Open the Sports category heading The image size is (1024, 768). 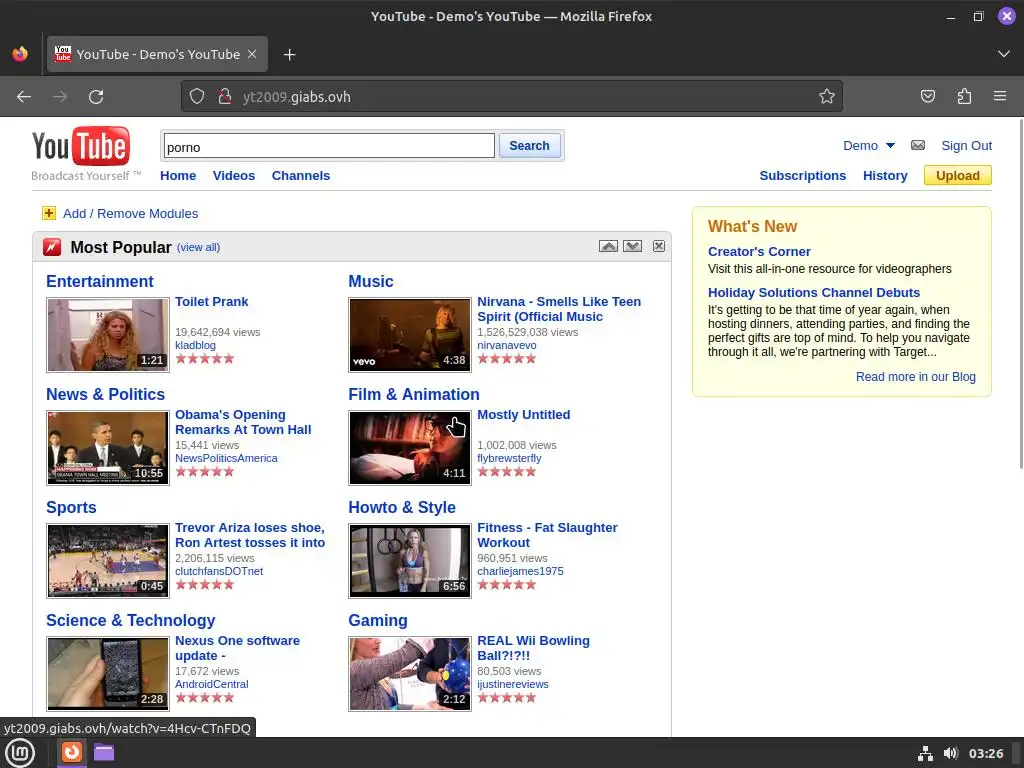[x=71, y=507]
